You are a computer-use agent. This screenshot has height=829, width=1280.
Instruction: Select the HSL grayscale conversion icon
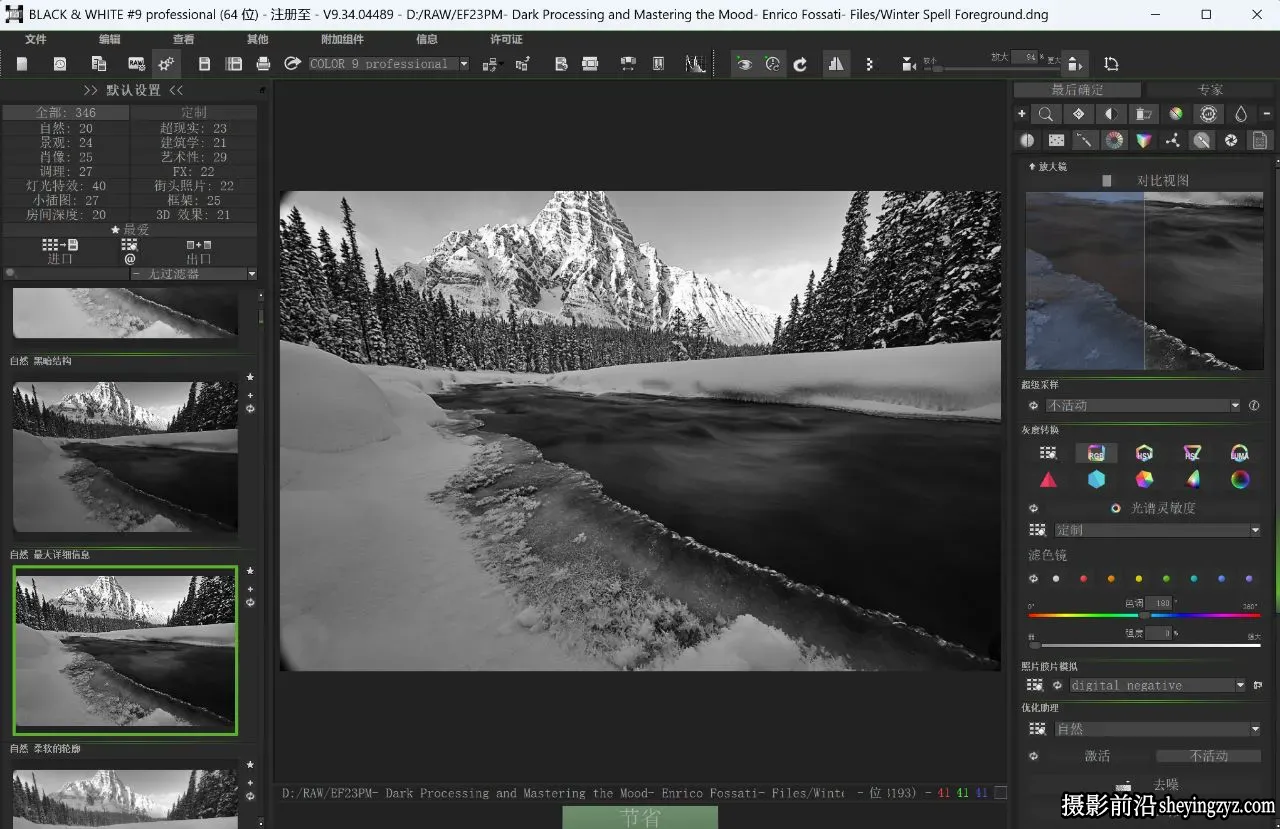(x=1192, y=453)
